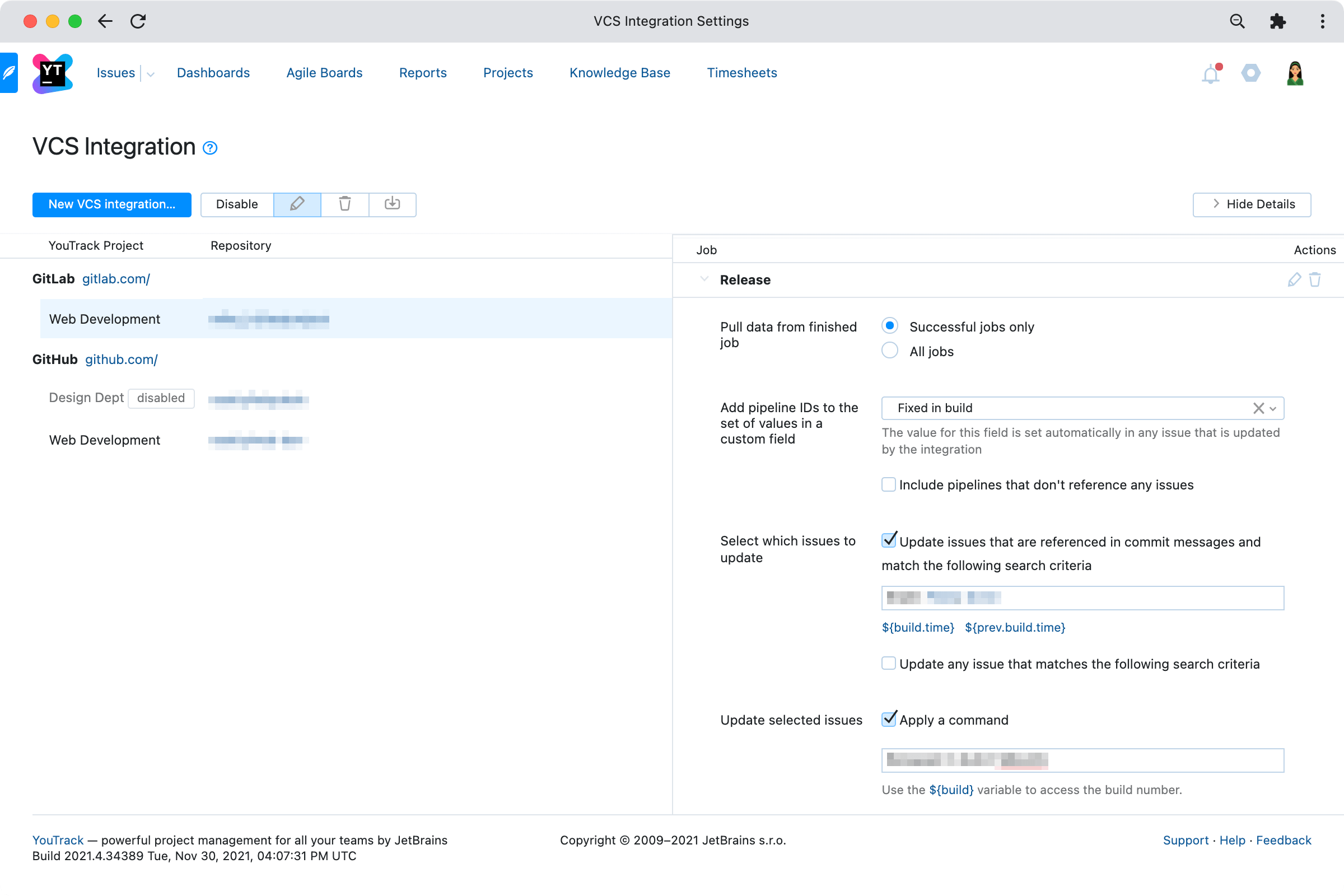Go to the Knowledge Base section
Screen dimensions: 1344x896
619,73
